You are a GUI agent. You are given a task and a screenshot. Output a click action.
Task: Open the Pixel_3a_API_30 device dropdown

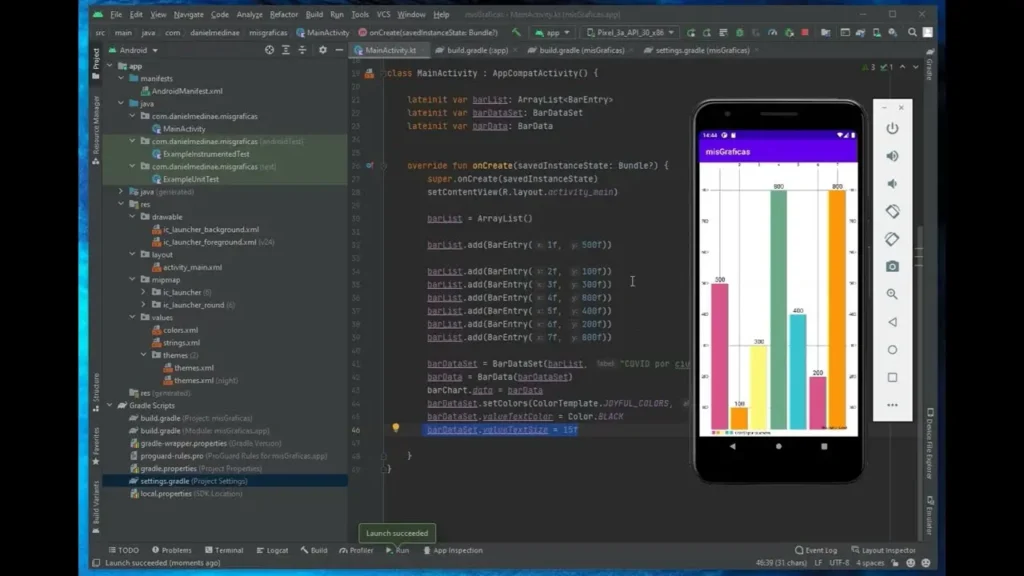[x=630, y=32]
